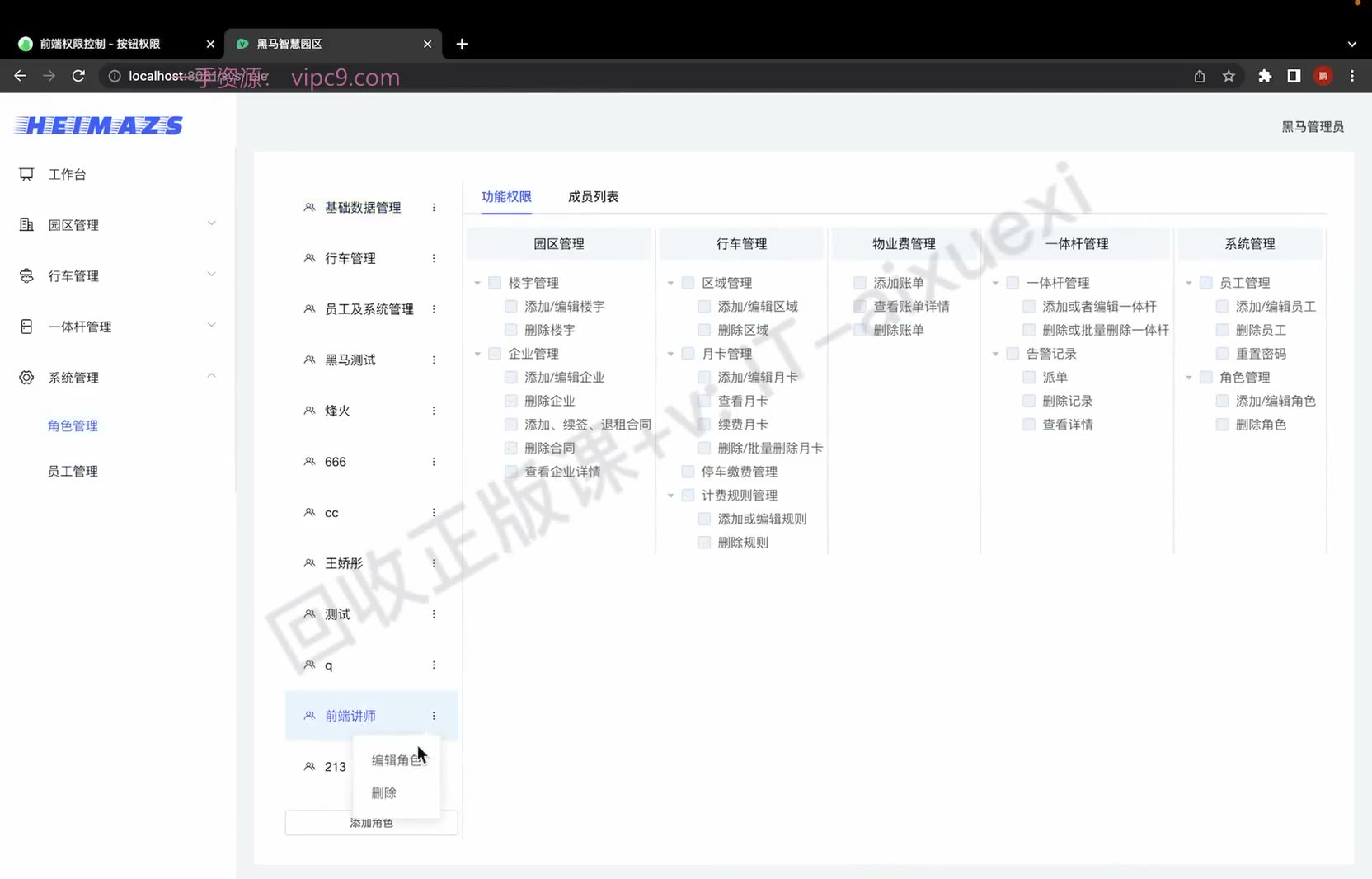
Task: Collapse the 告警记录 tree node
Action: coord(995,354)
